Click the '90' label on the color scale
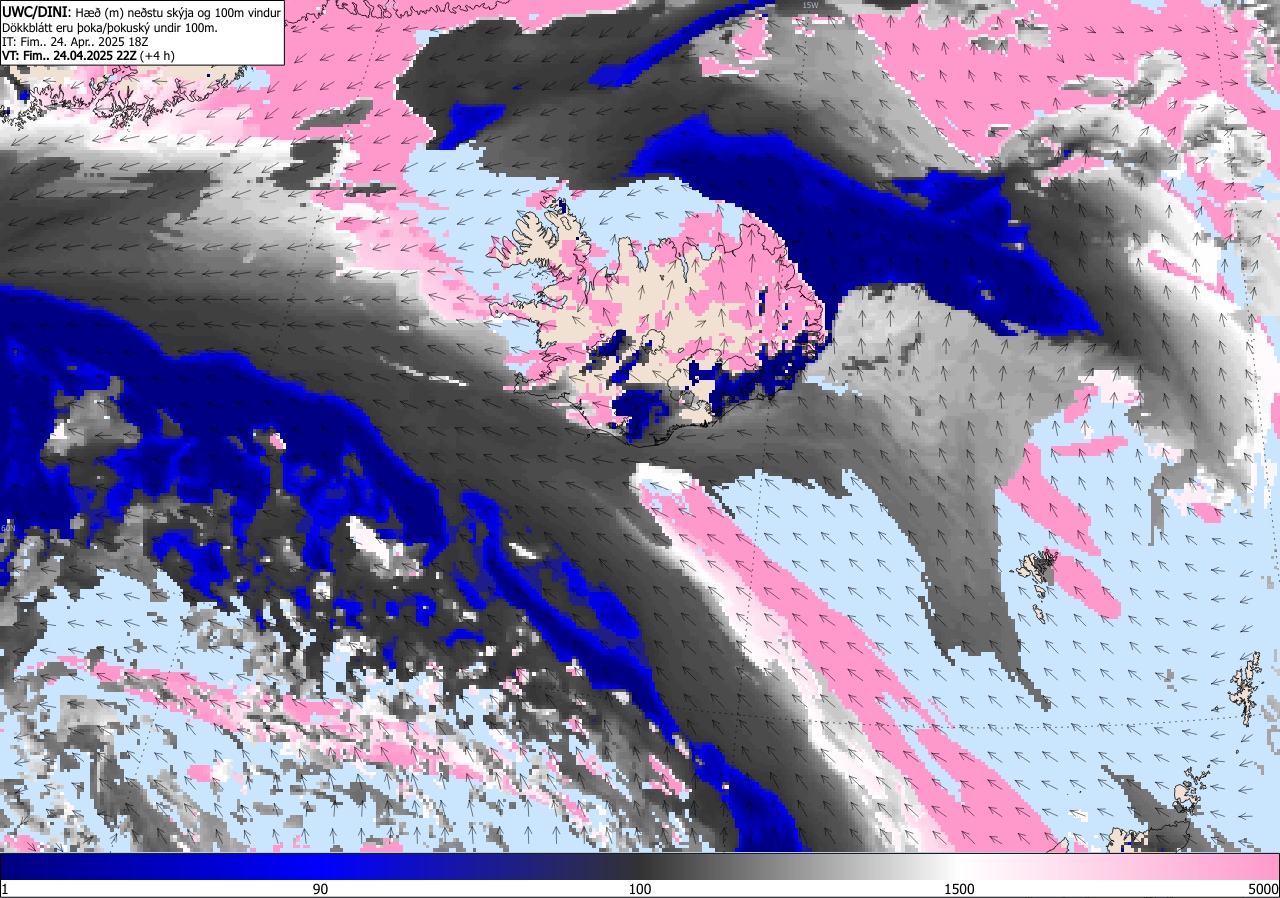Screen dimensions: 1280x898 click(x=321, y=888)
